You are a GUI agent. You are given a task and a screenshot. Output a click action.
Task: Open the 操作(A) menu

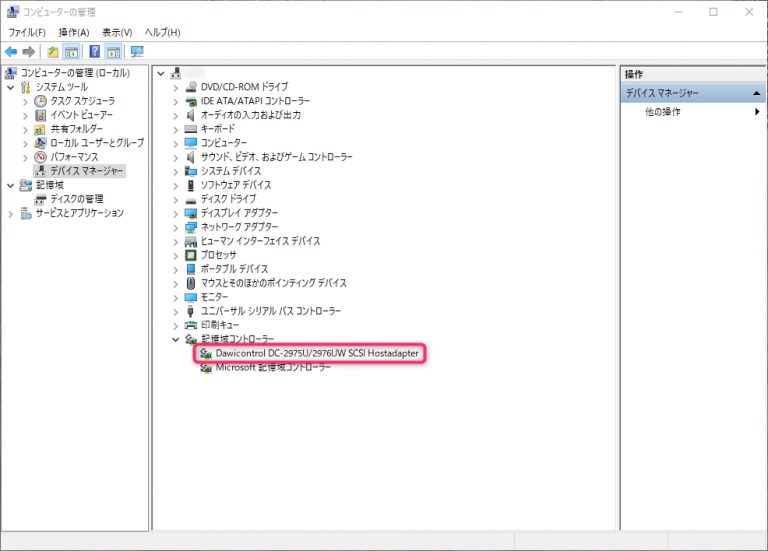pos(74,32)
